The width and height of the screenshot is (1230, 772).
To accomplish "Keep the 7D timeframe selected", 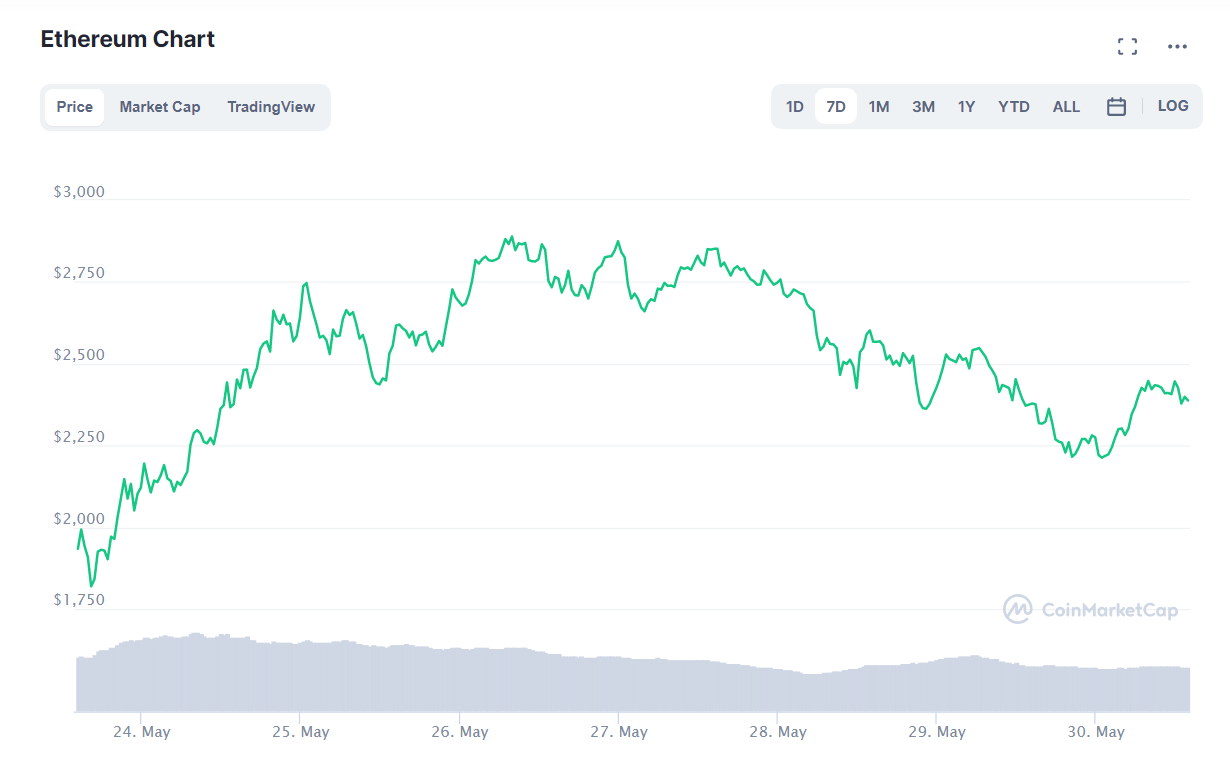I will coord(836,106).
